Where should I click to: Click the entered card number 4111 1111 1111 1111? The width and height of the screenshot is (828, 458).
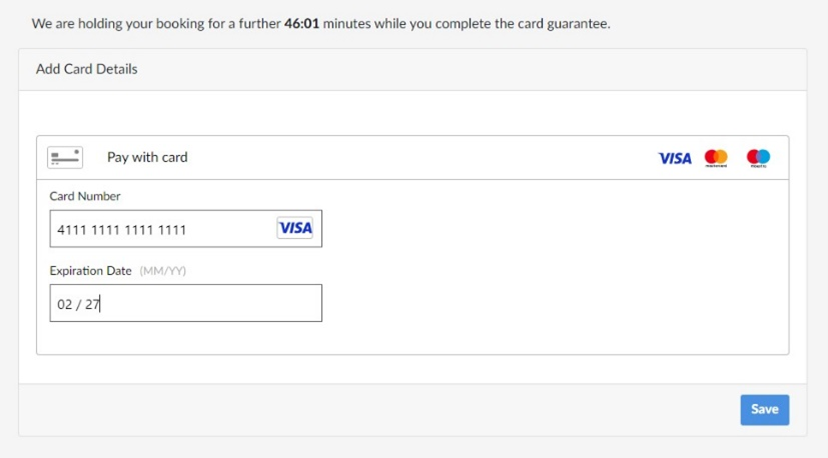coord(122,230)
